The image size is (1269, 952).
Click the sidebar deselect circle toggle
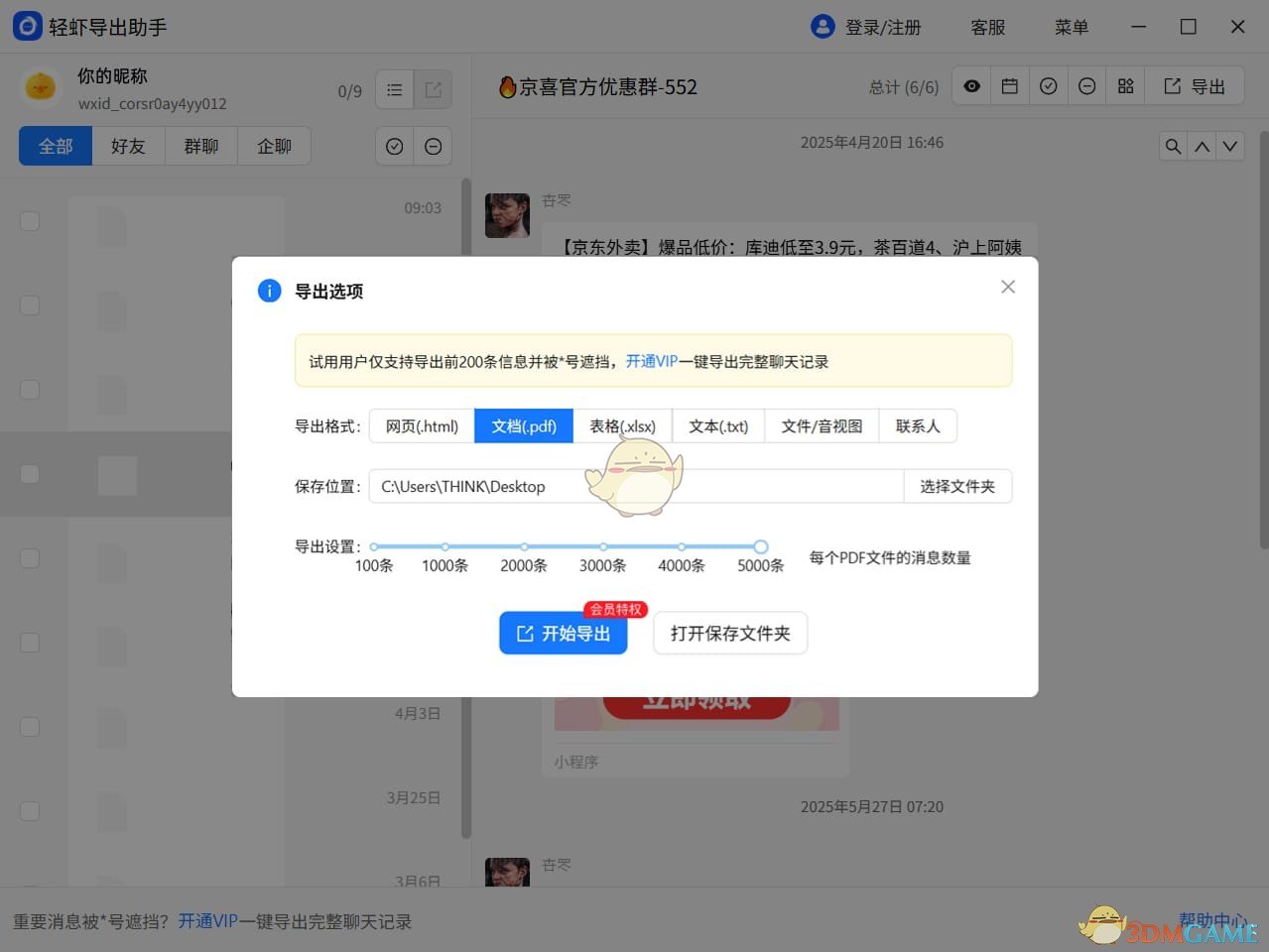433,146
